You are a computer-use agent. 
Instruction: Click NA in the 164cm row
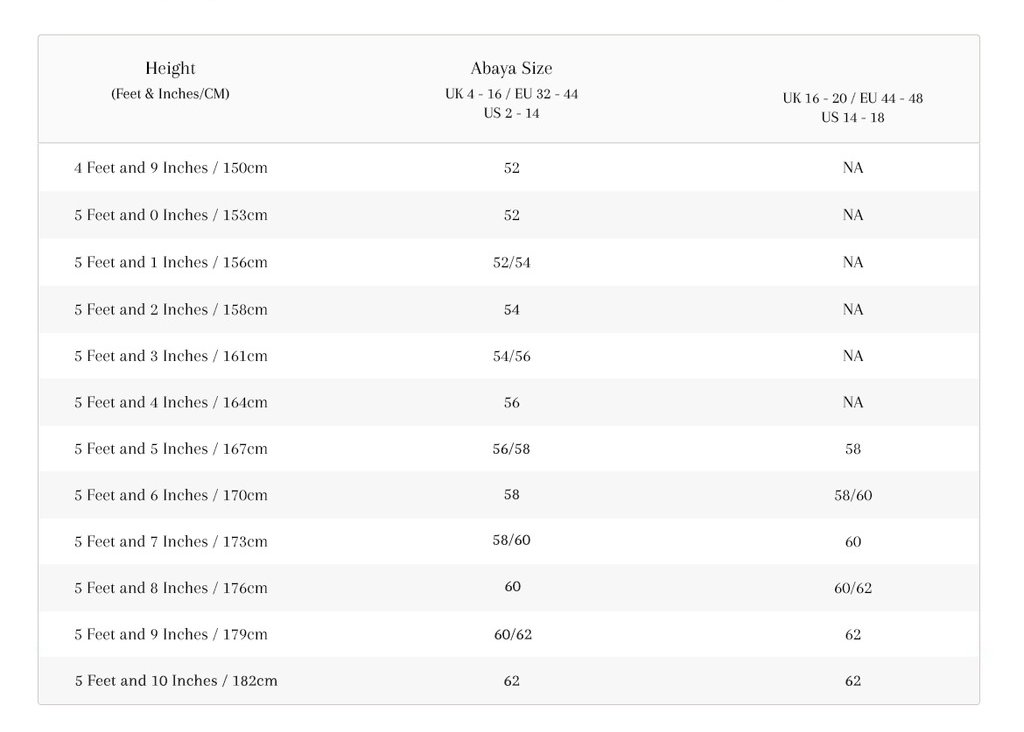(853, 402)
